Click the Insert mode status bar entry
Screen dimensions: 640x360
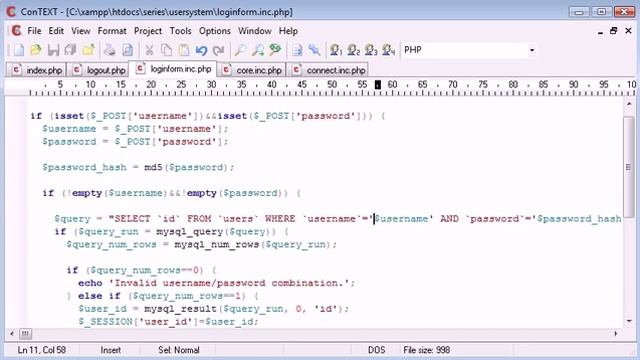pyautogui.click(x=110, y=350)
